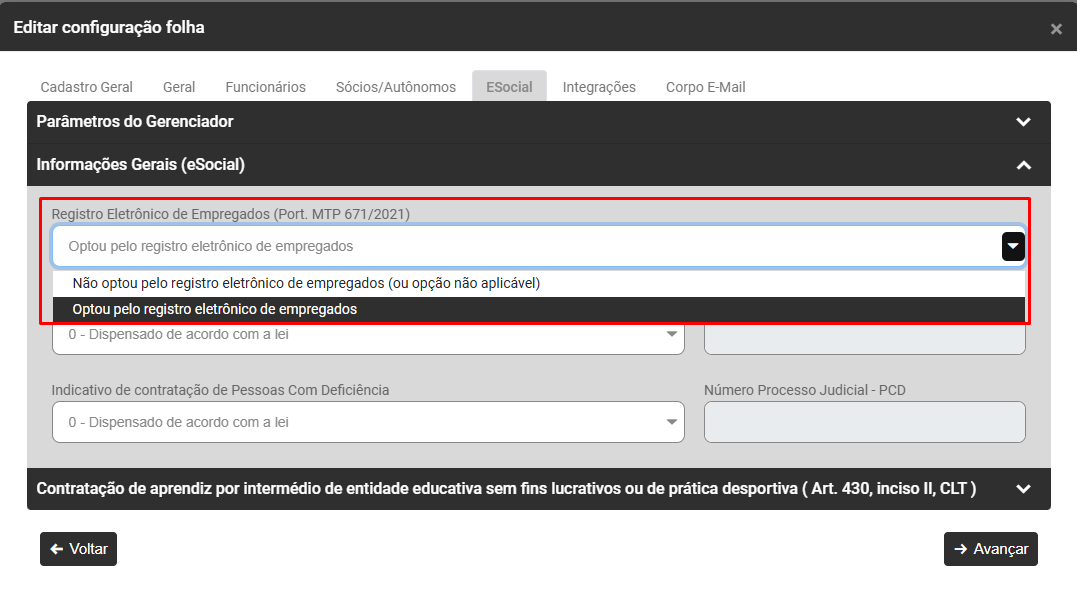Click the Parâmetros do Gerenciador header text

coord(135,122)
